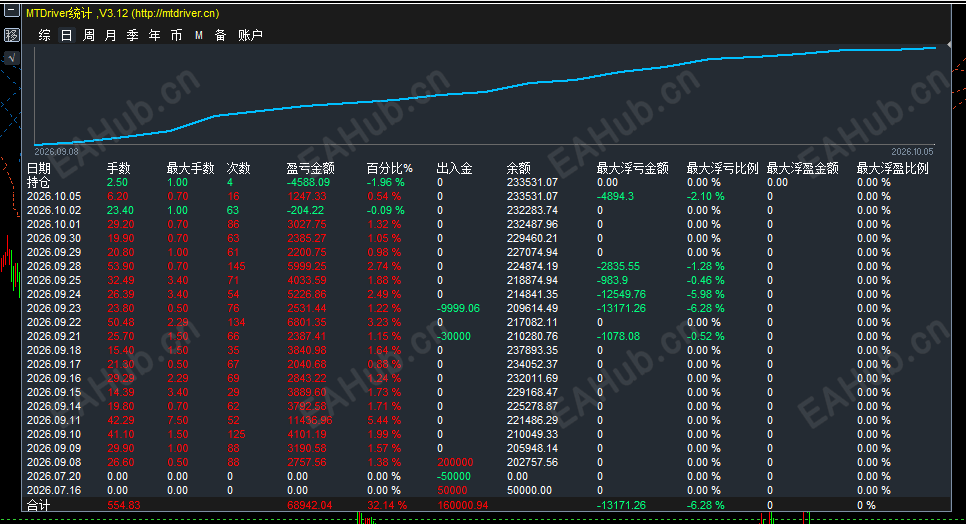Click the 32.14 % total percentage
Image resolution: width=966 pixels, height=524 pixels.
coord(387,506)
